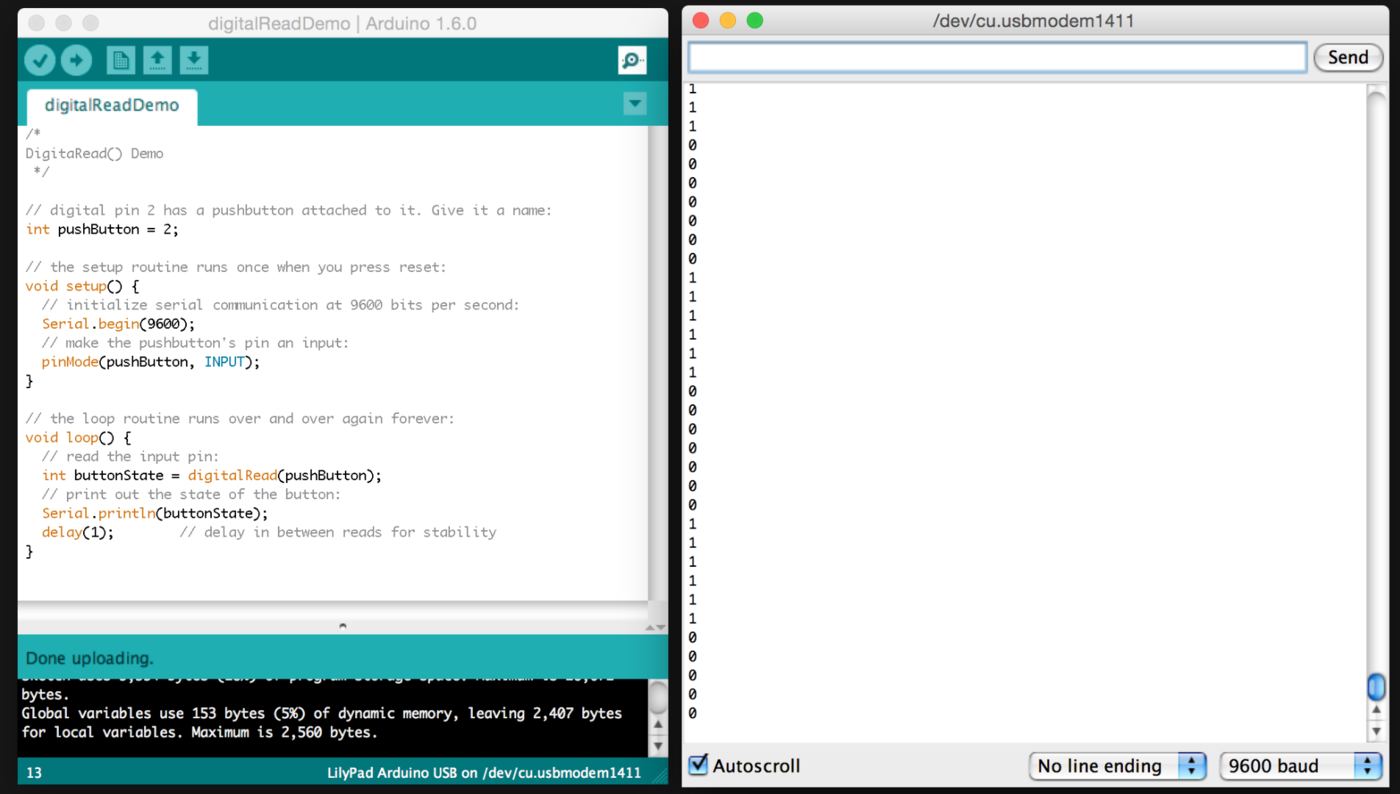Click the 'void loop() {' line
Image resolution: width=1400 pixels, height=794 pixels.
[78, 438]
